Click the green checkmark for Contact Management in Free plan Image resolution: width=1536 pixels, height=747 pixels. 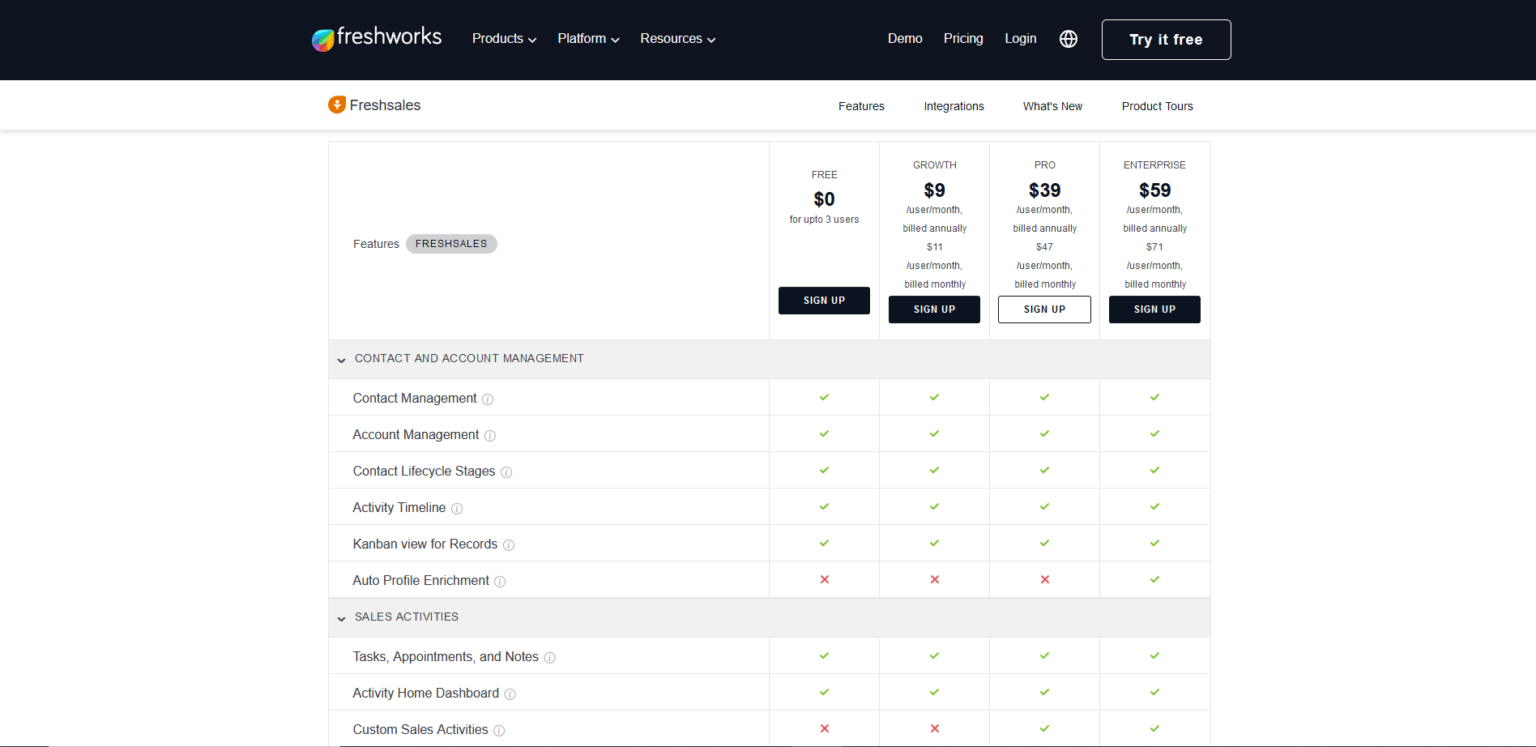(824, 397)
